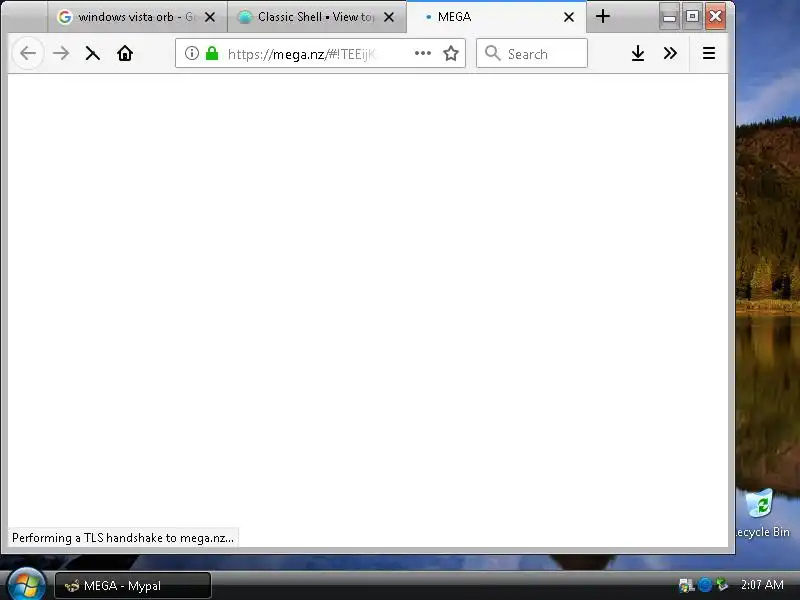Click the network tray icon
This screenshot has height=600, width=800.
coord(686,585)
